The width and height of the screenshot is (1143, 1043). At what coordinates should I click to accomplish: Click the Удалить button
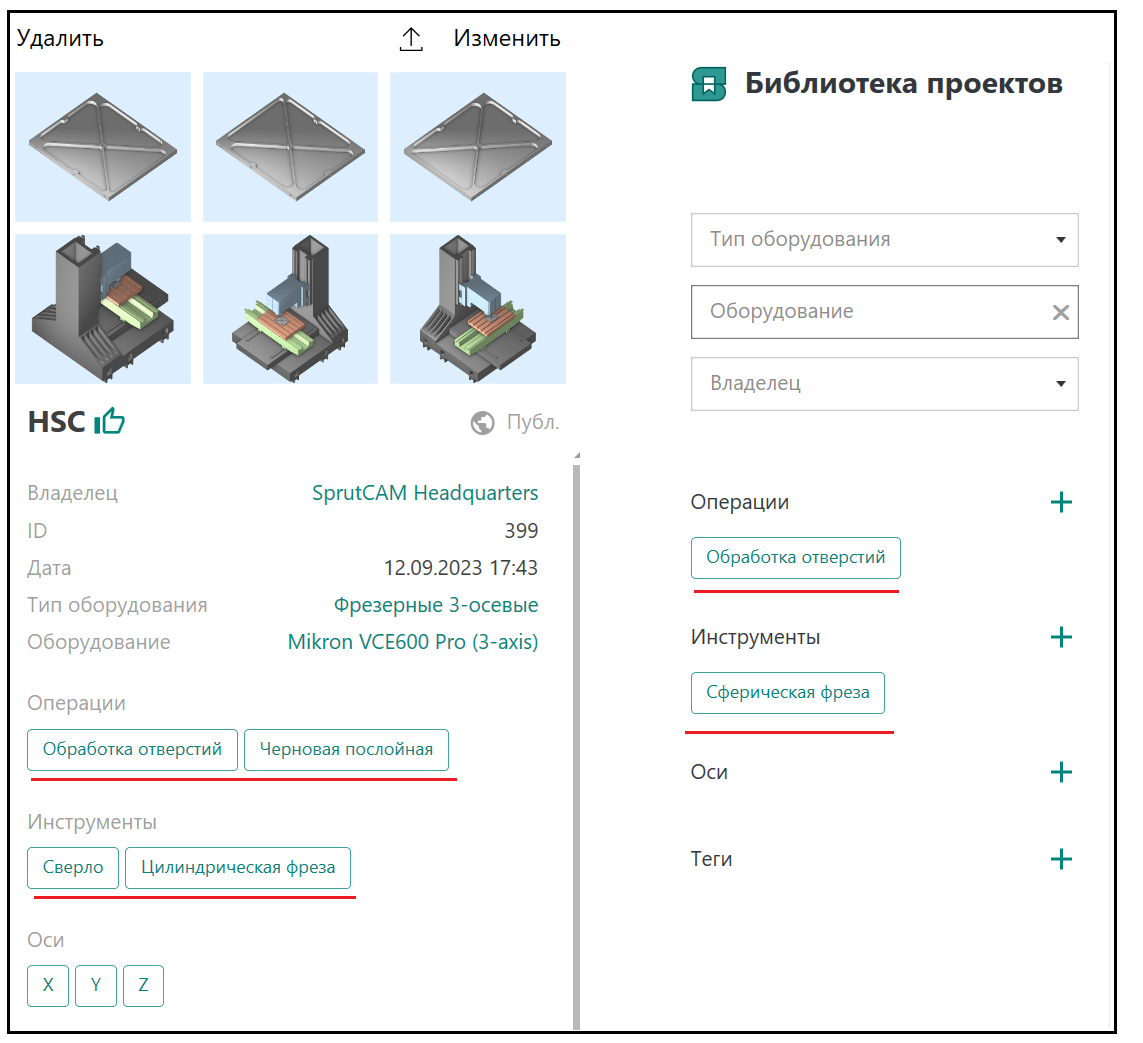click(60, 39)
